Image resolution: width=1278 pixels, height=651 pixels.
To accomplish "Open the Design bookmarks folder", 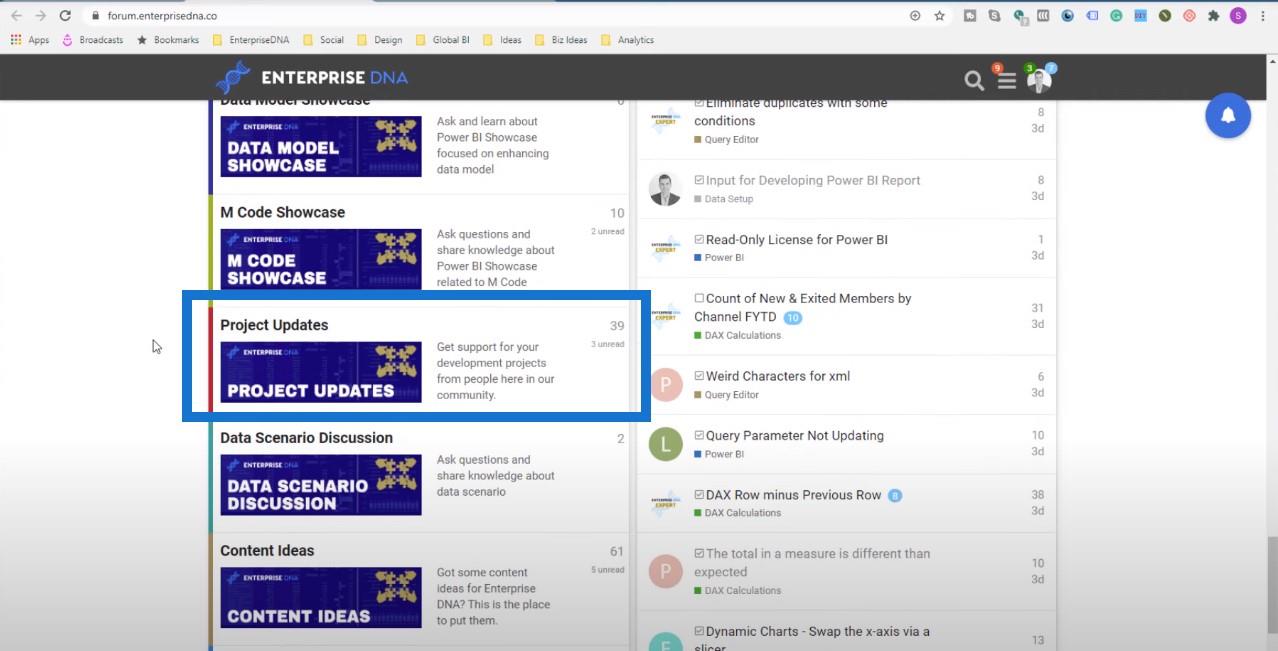I will coord(379,40).
